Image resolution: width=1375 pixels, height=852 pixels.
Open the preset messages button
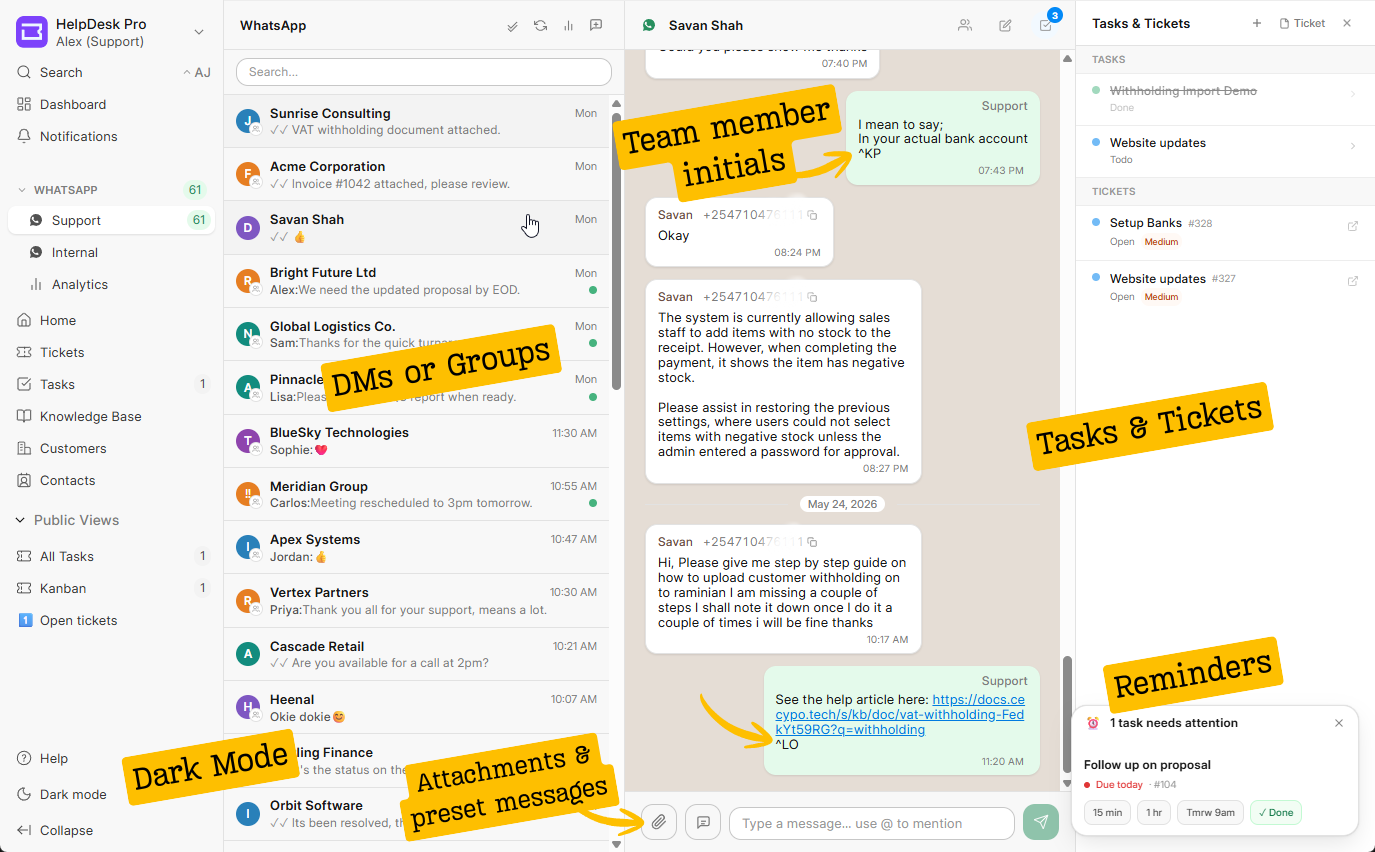(x=703, y=822)
